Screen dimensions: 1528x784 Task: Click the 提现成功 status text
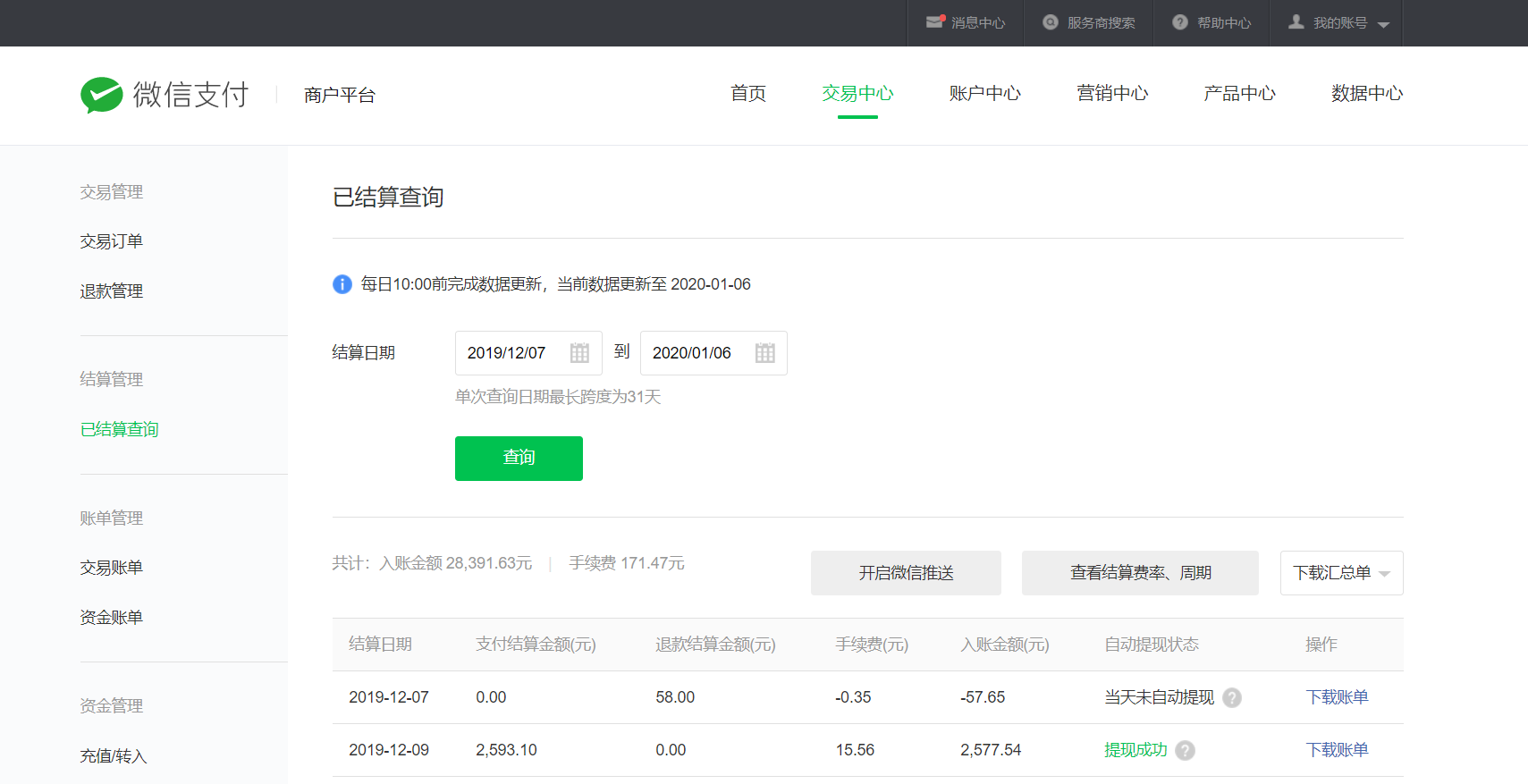1135,750
